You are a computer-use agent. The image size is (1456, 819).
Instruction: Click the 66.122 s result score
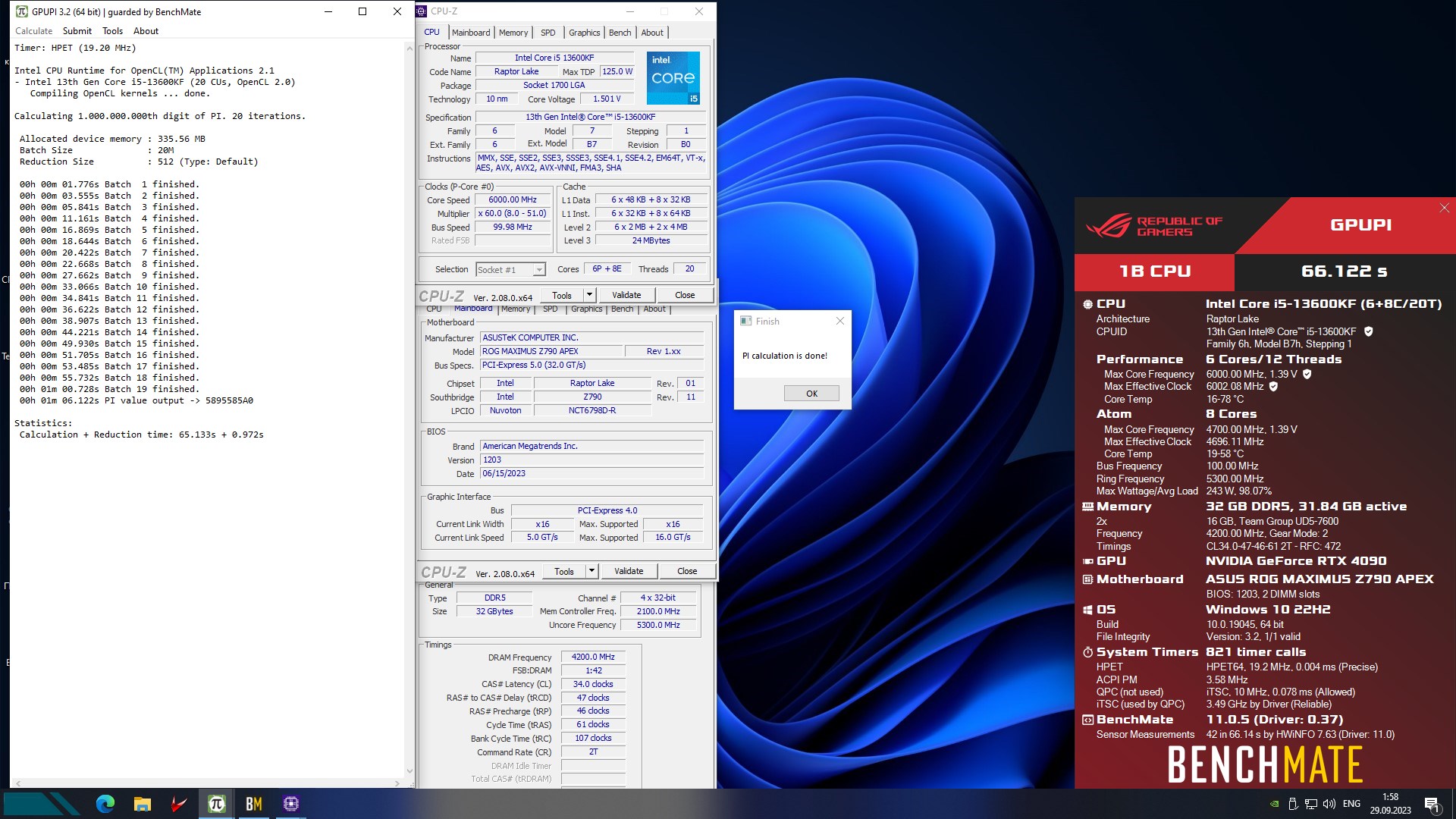pyautogui.click(x=1344, y=271)
